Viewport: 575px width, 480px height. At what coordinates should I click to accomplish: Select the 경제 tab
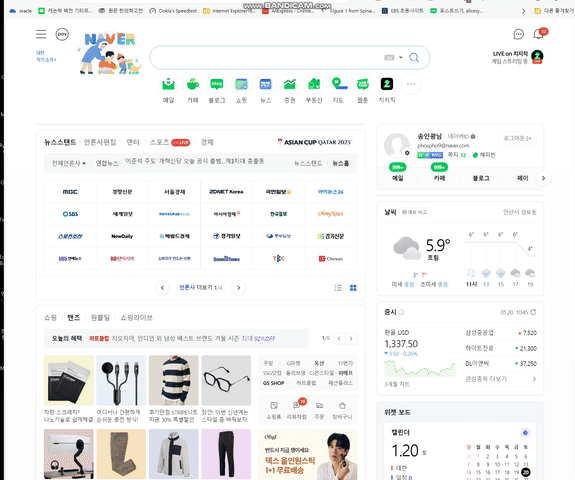(207, 142)
